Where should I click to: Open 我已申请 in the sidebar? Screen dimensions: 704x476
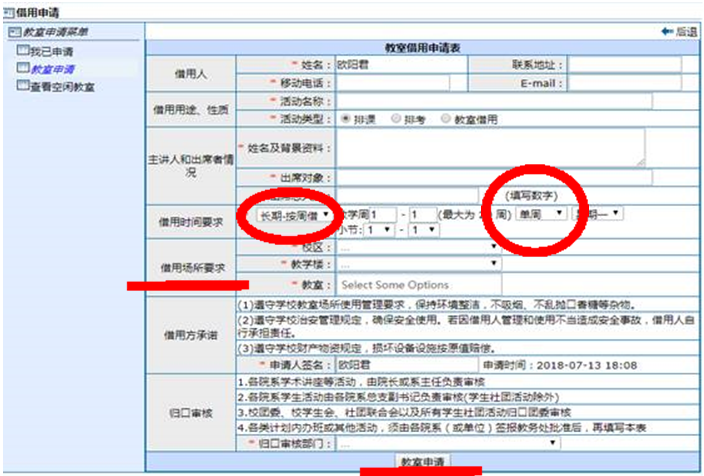[x=50, y=51]
